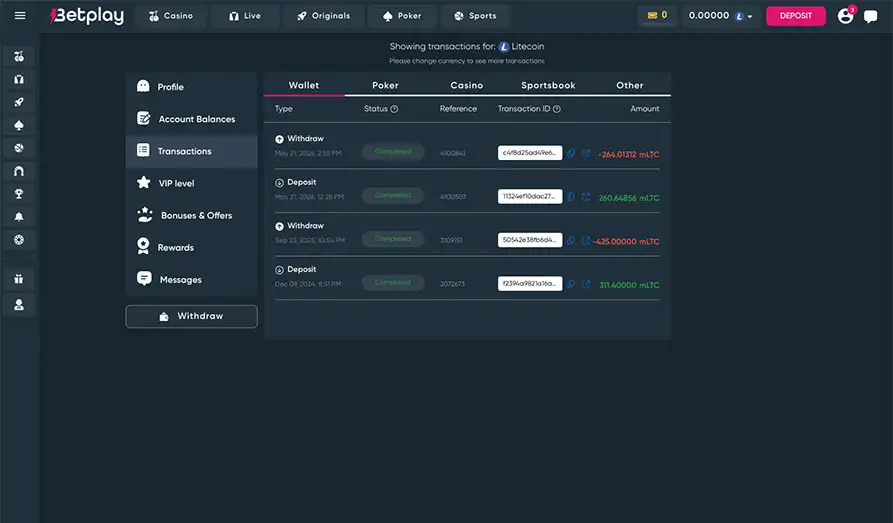Click the ticket counter showing 0
The width and height of the screenshot is (893, 523).
coord(657,15)
